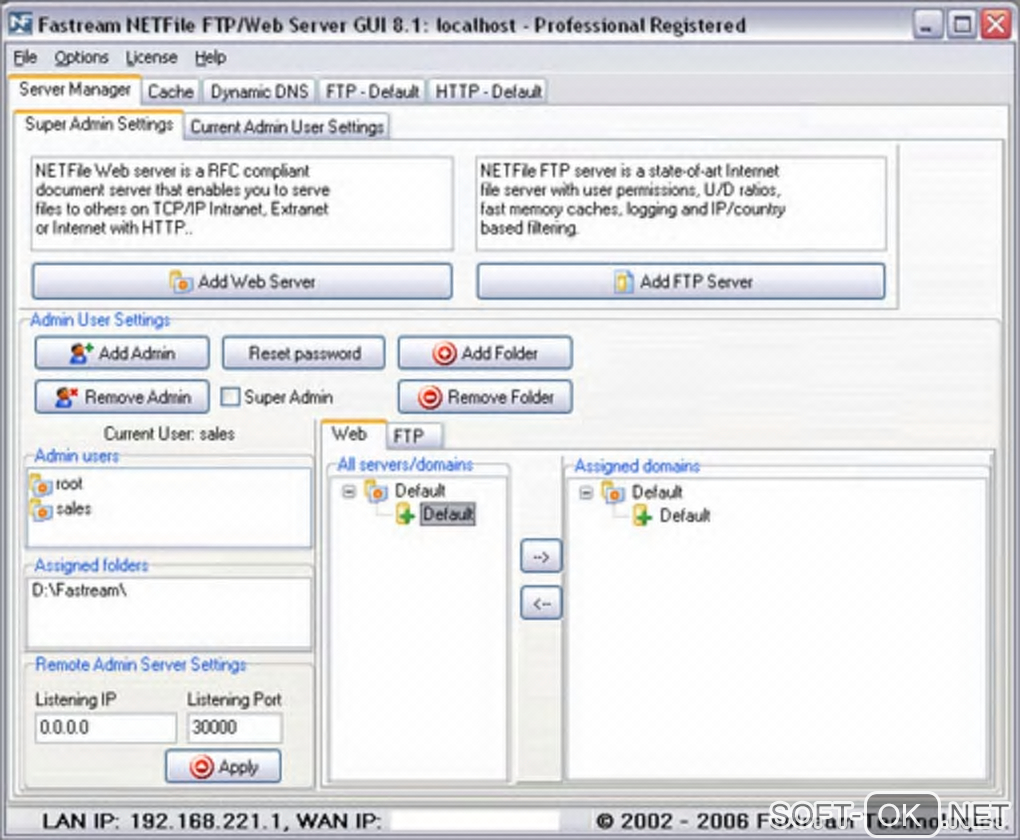Image resolution: width=1020 pixels, height=840 pixels.
Task: Select Default server in All servers/domains tree
Action: [x=420, y=491]
